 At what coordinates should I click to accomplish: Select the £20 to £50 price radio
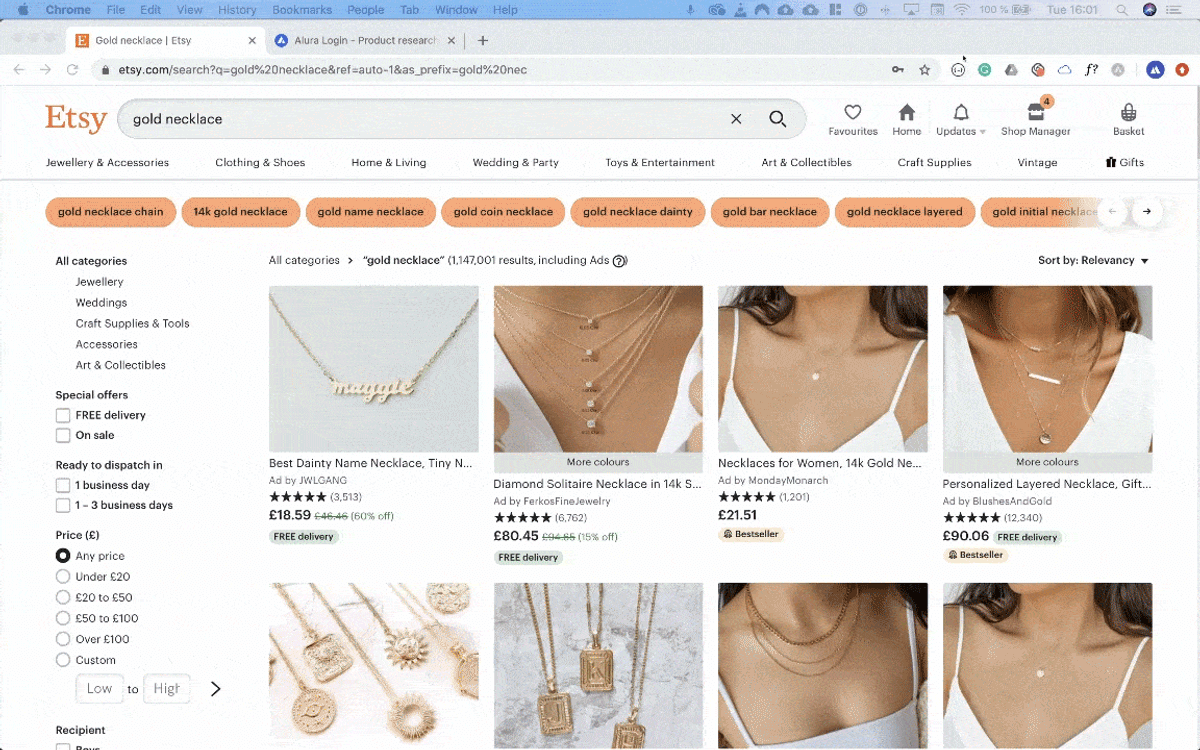pos(61,597)
